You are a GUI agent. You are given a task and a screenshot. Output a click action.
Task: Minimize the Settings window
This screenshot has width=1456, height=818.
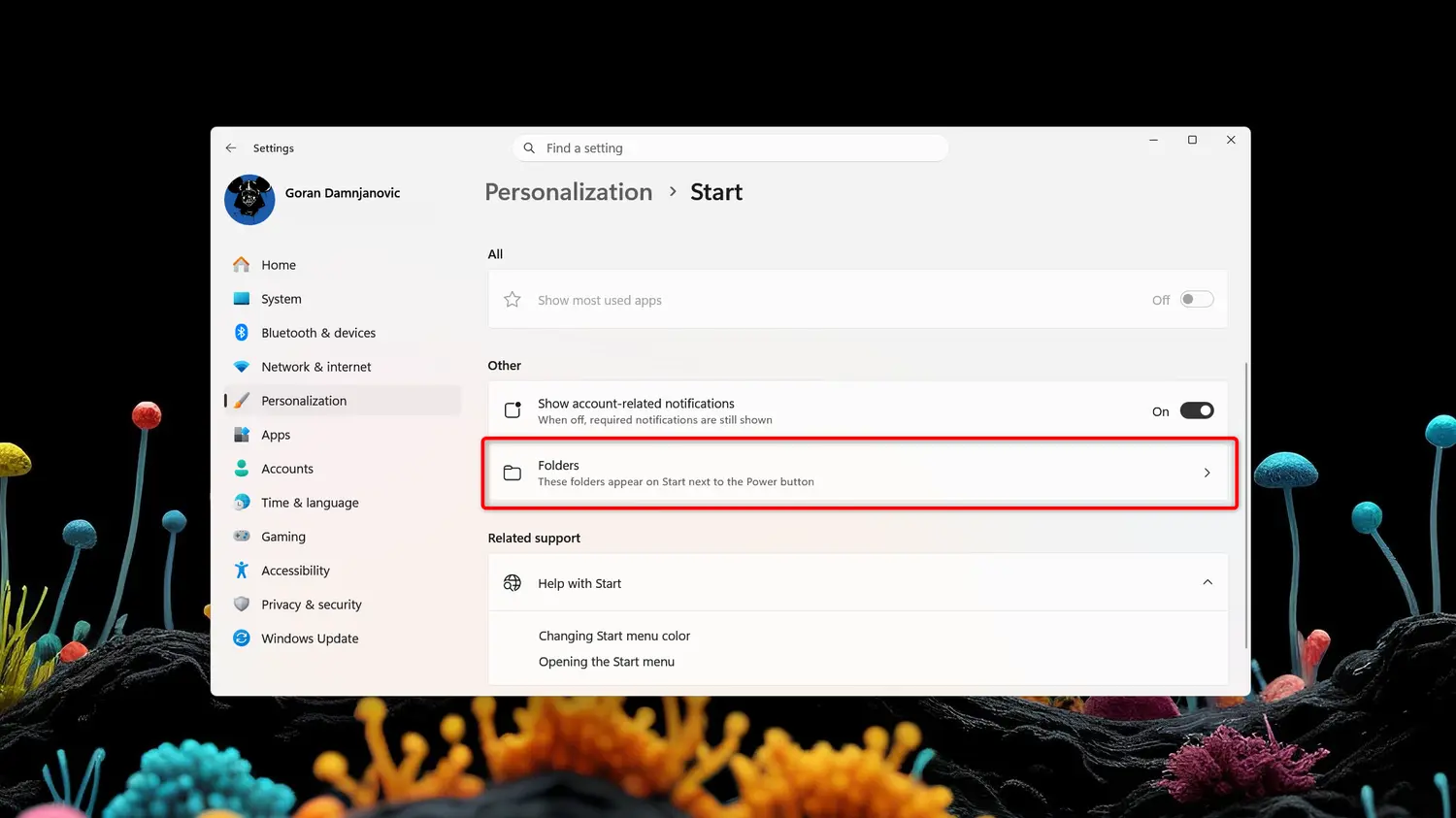click(1153, 140)
